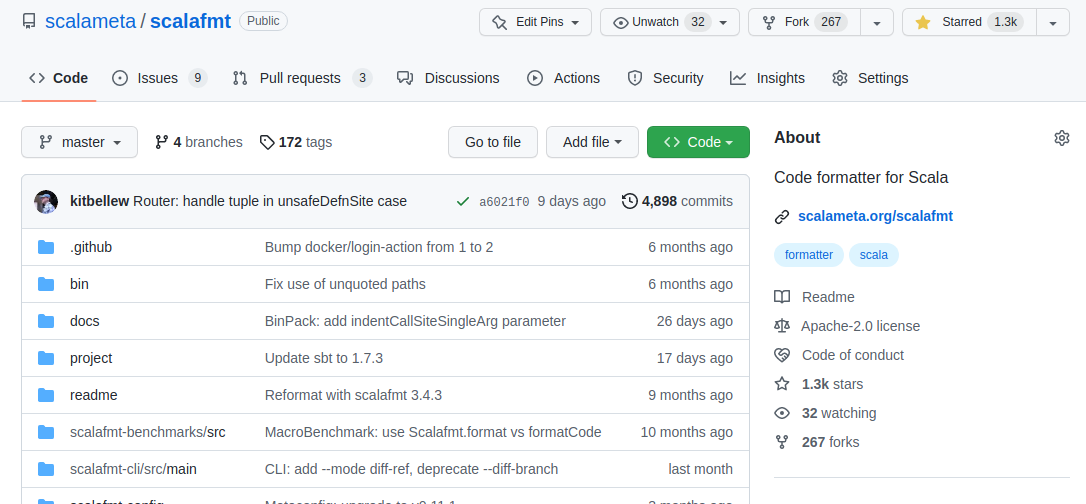
Task: Open the Actions tab
Action: pos(563,78)
